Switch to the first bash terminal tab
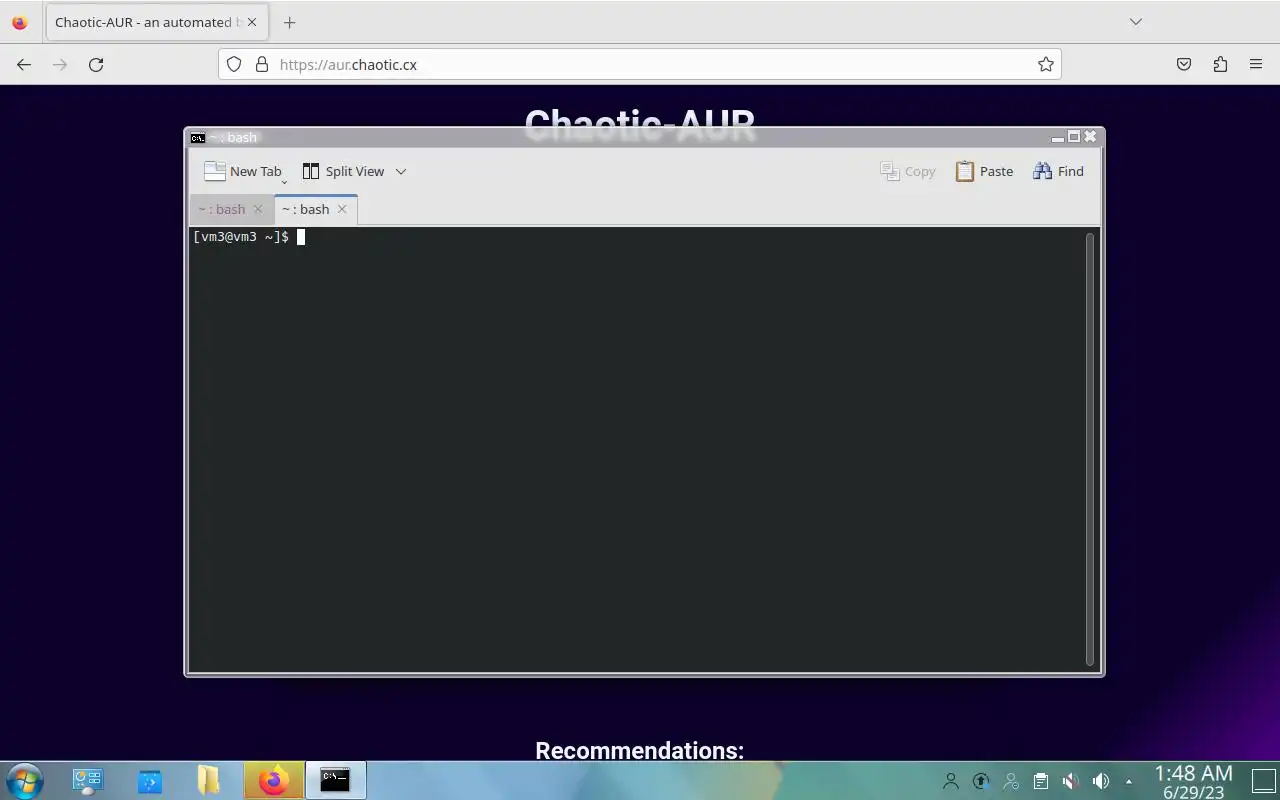Screen dimensions: 1280x800 [x=222, y=209]
